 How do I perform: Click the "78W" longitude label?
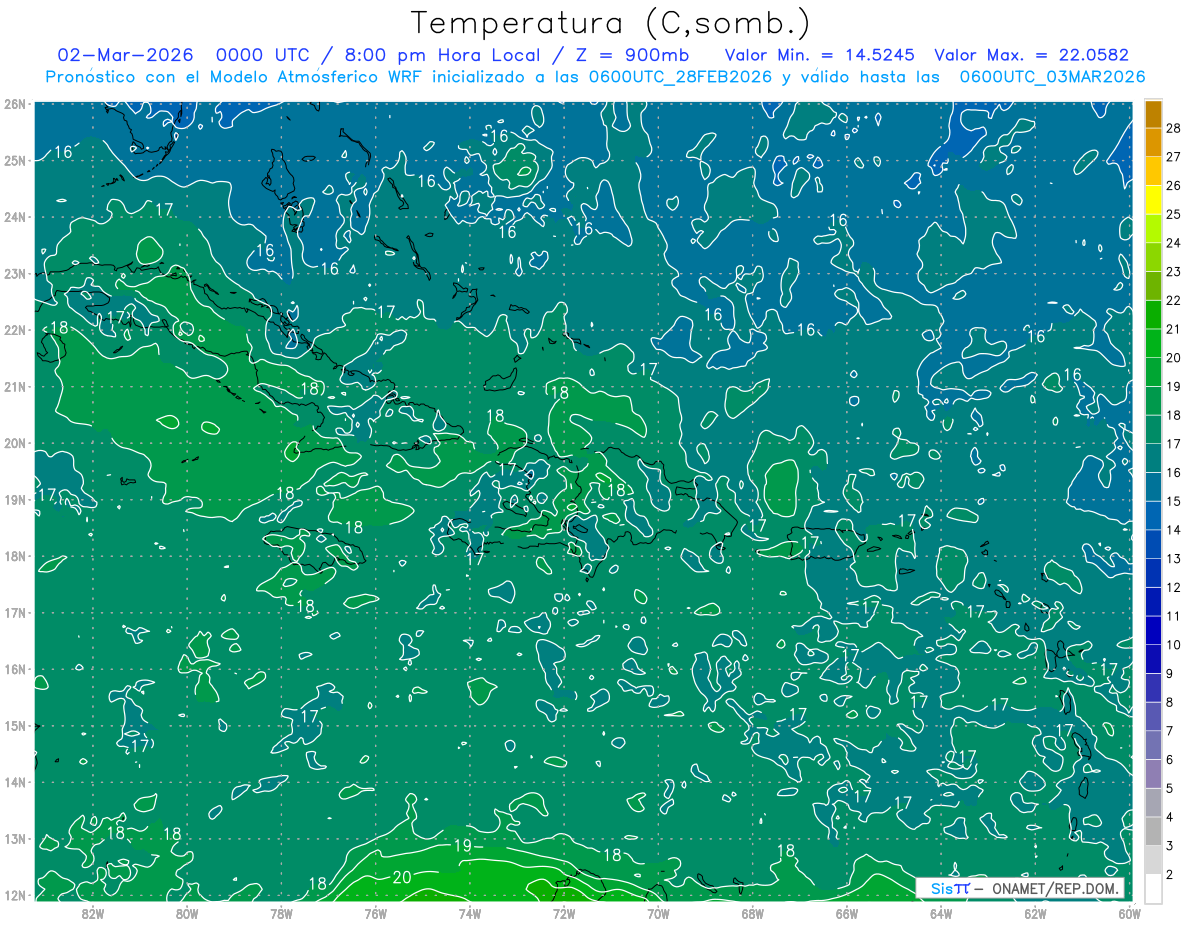click(x=281, y=913)
